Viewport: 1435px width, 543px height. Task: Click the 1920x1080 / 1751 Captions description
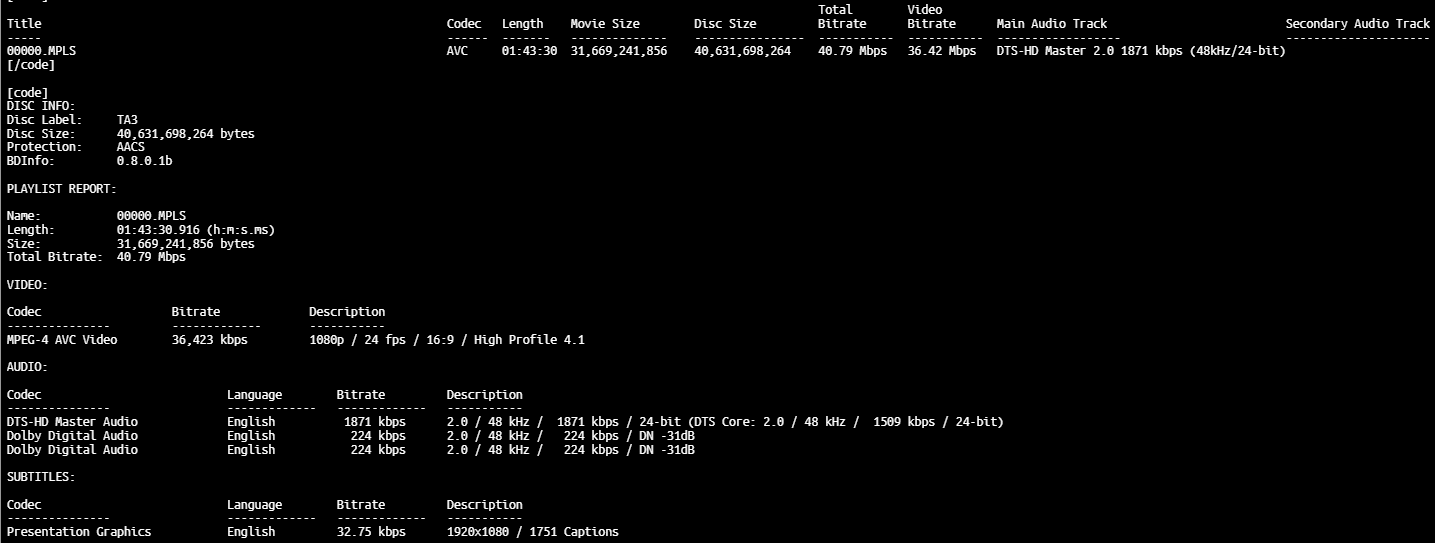532,532
